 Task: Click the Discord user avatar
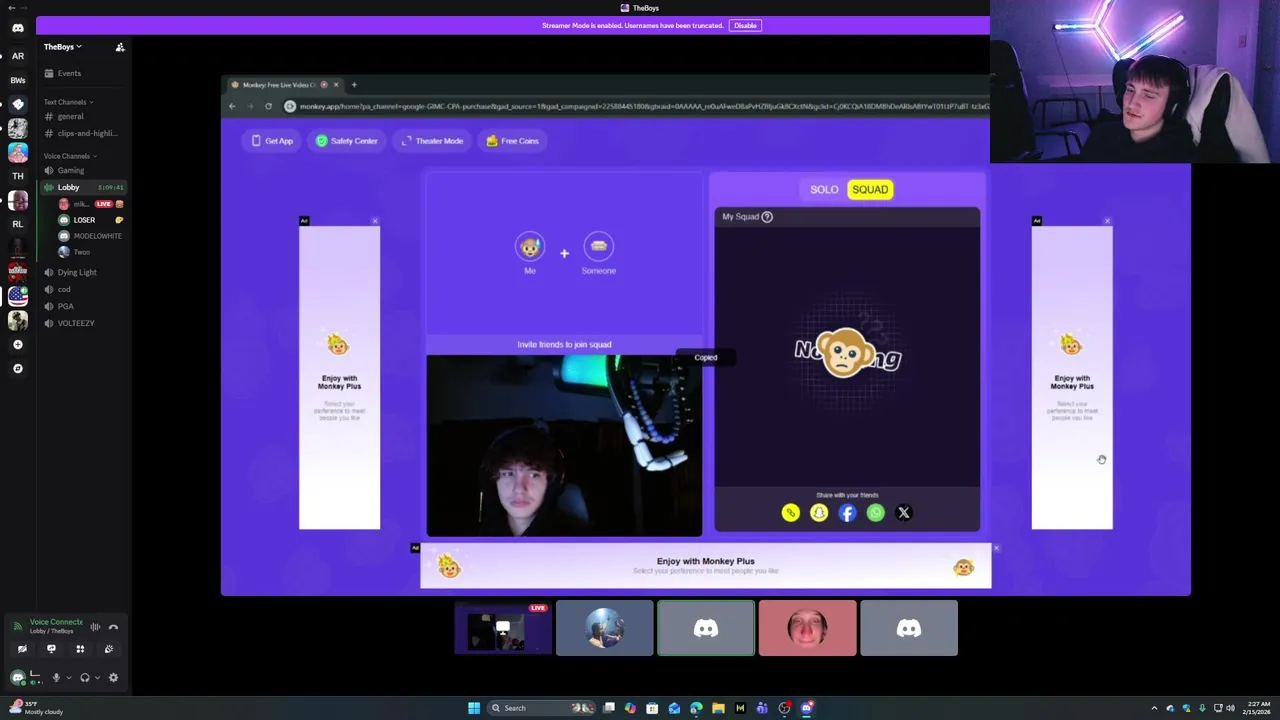(18, 678)
